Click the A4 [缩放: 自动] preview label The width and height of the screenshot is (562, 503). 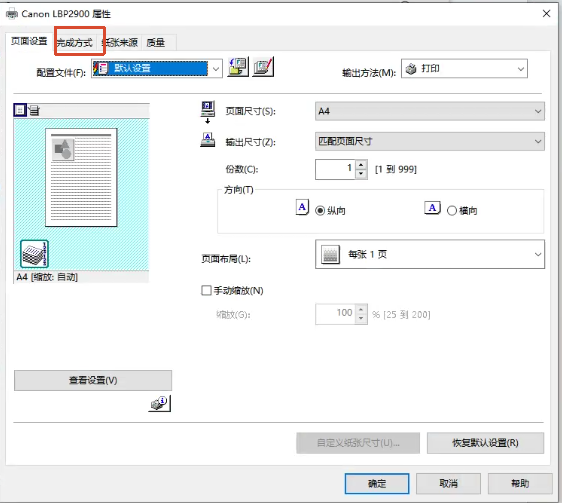pyautogui.click(x=47, y=277)
